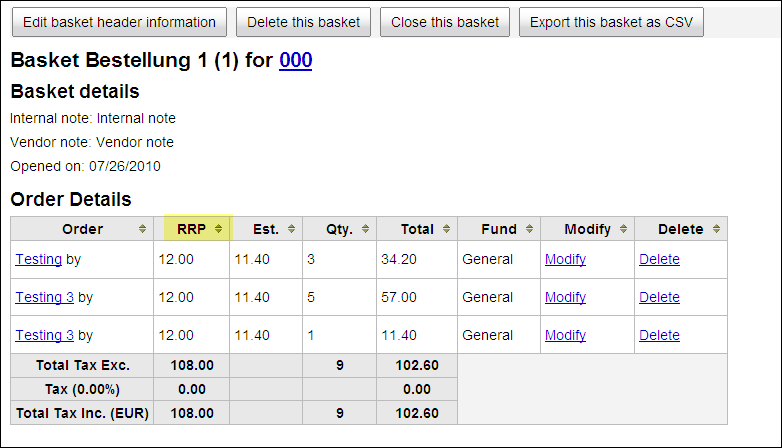
Task: Delete the first order line Testing
Action: pos(659,259)
